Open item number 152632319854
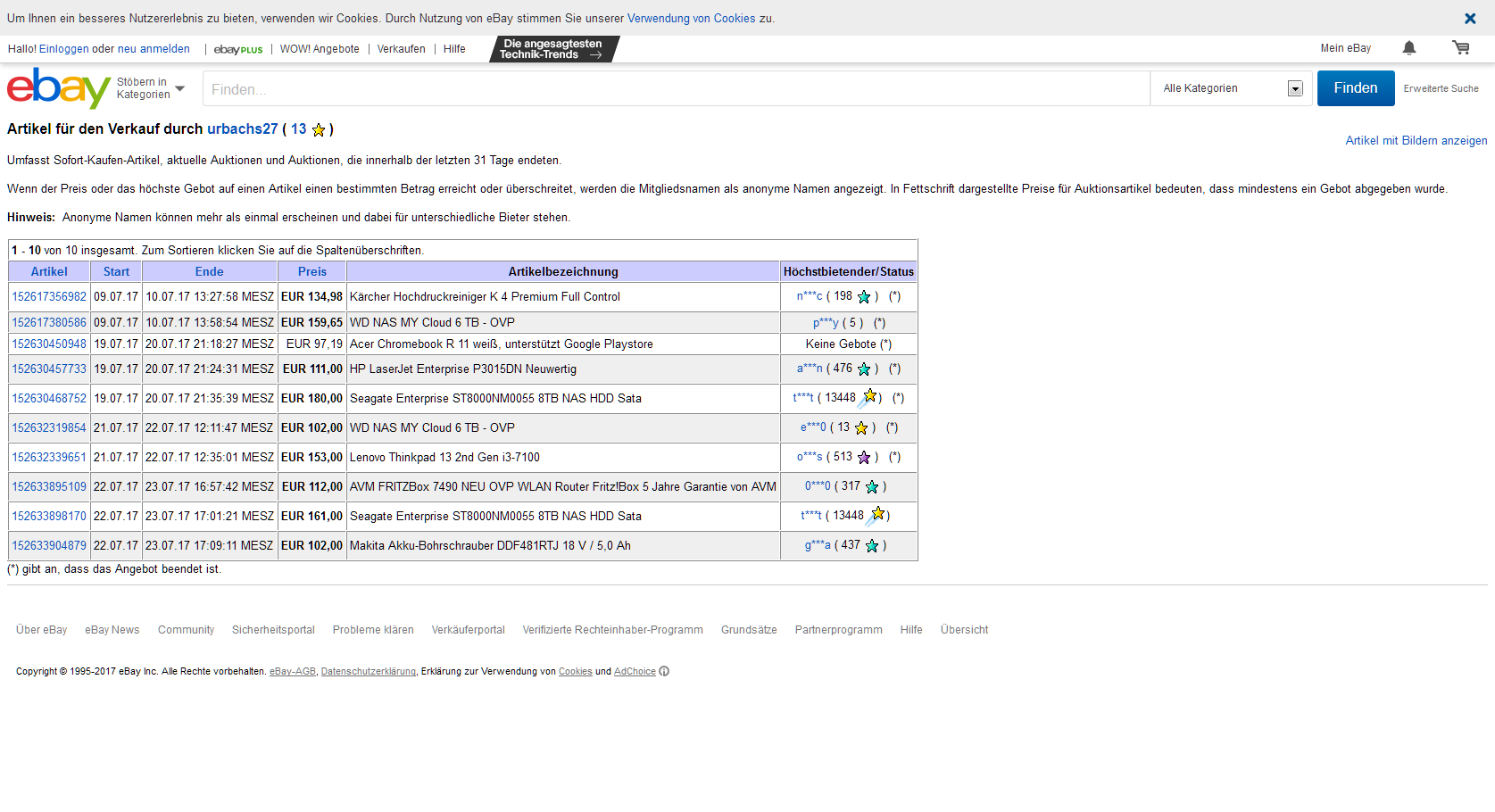1495x812 pixels. point(49,428)
